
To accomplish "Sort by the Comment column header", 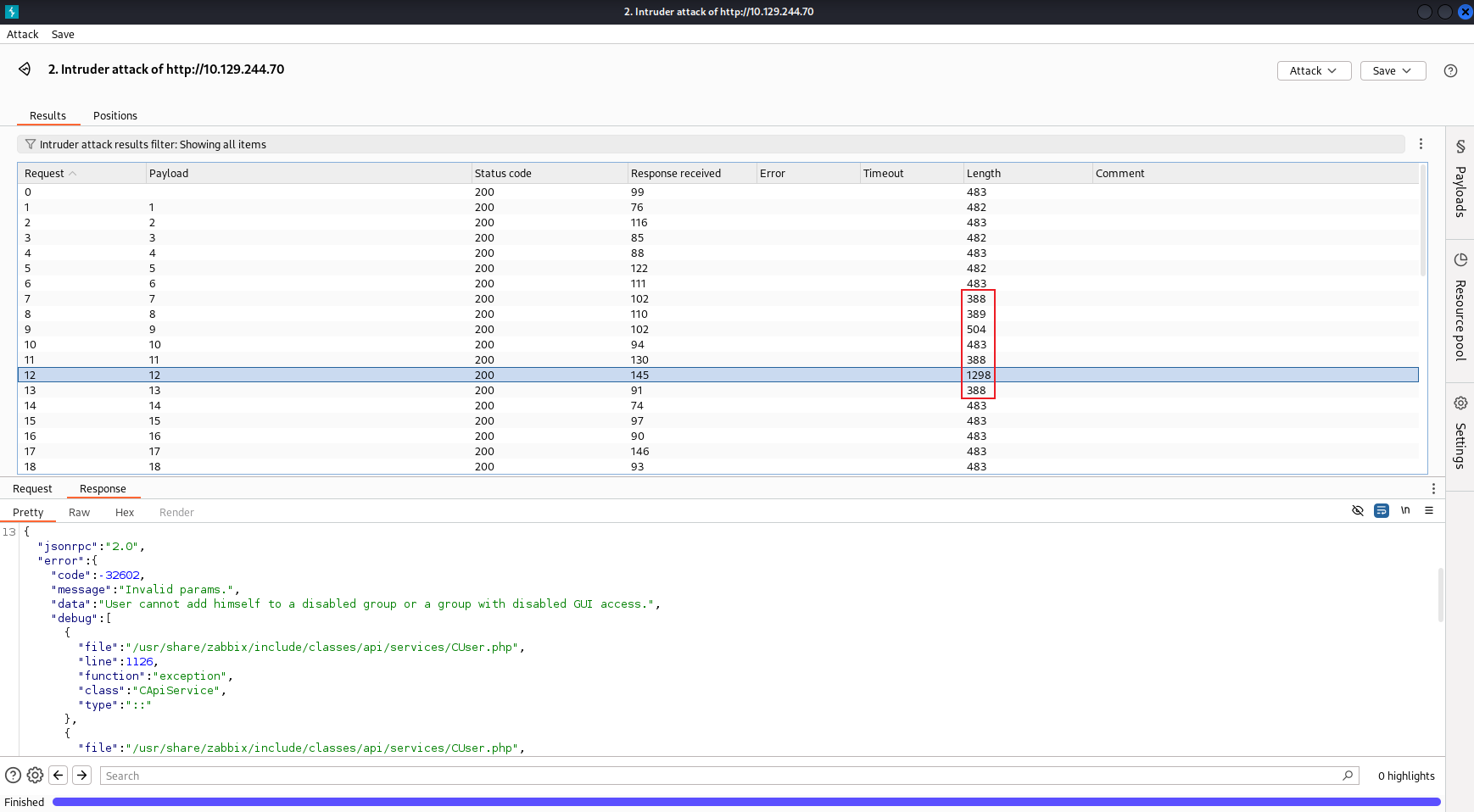I will [x=1254, y=174].
